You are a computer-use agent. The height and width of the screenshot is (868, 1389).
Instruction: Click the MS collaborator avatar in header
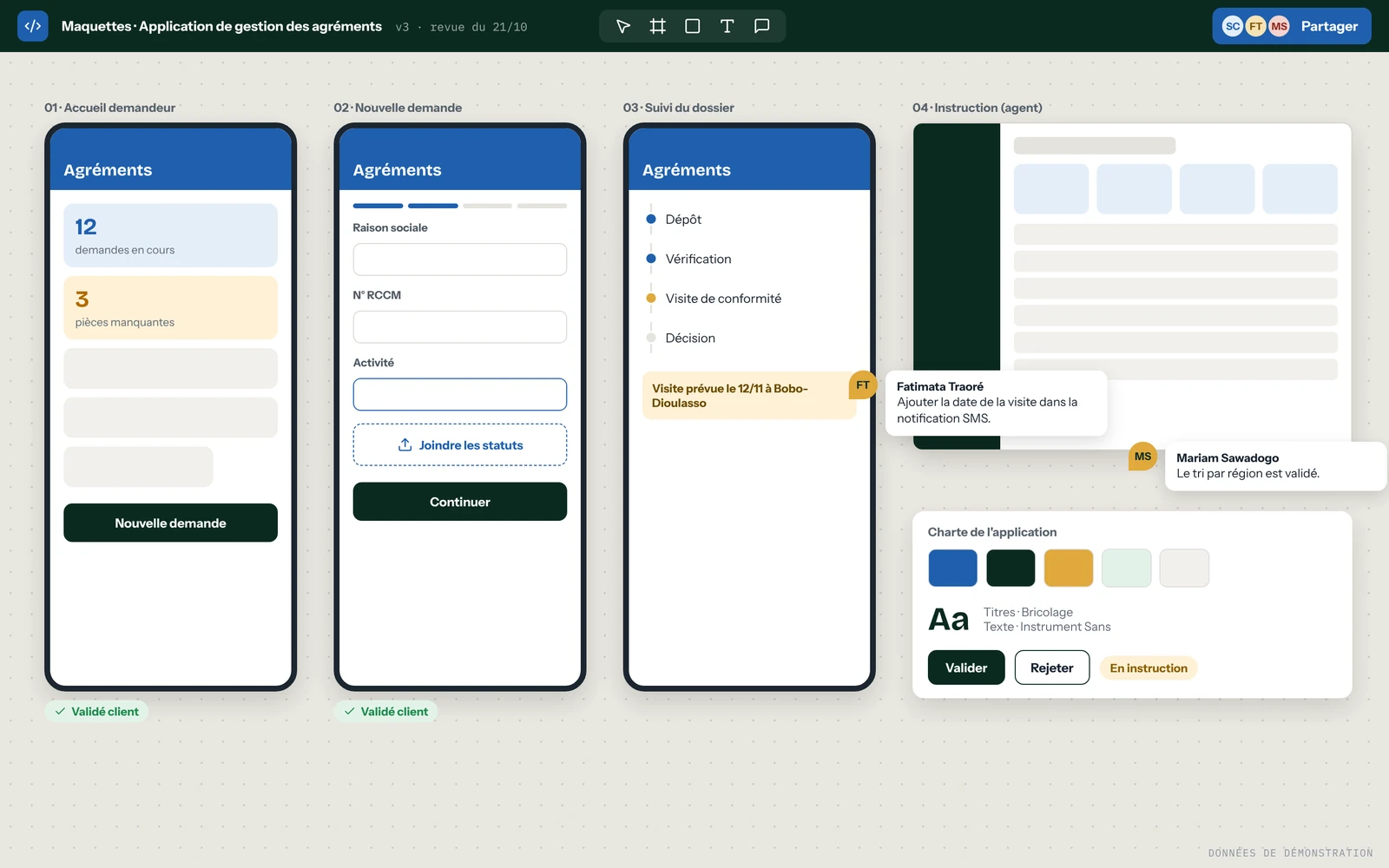(x=1280, y=26)
